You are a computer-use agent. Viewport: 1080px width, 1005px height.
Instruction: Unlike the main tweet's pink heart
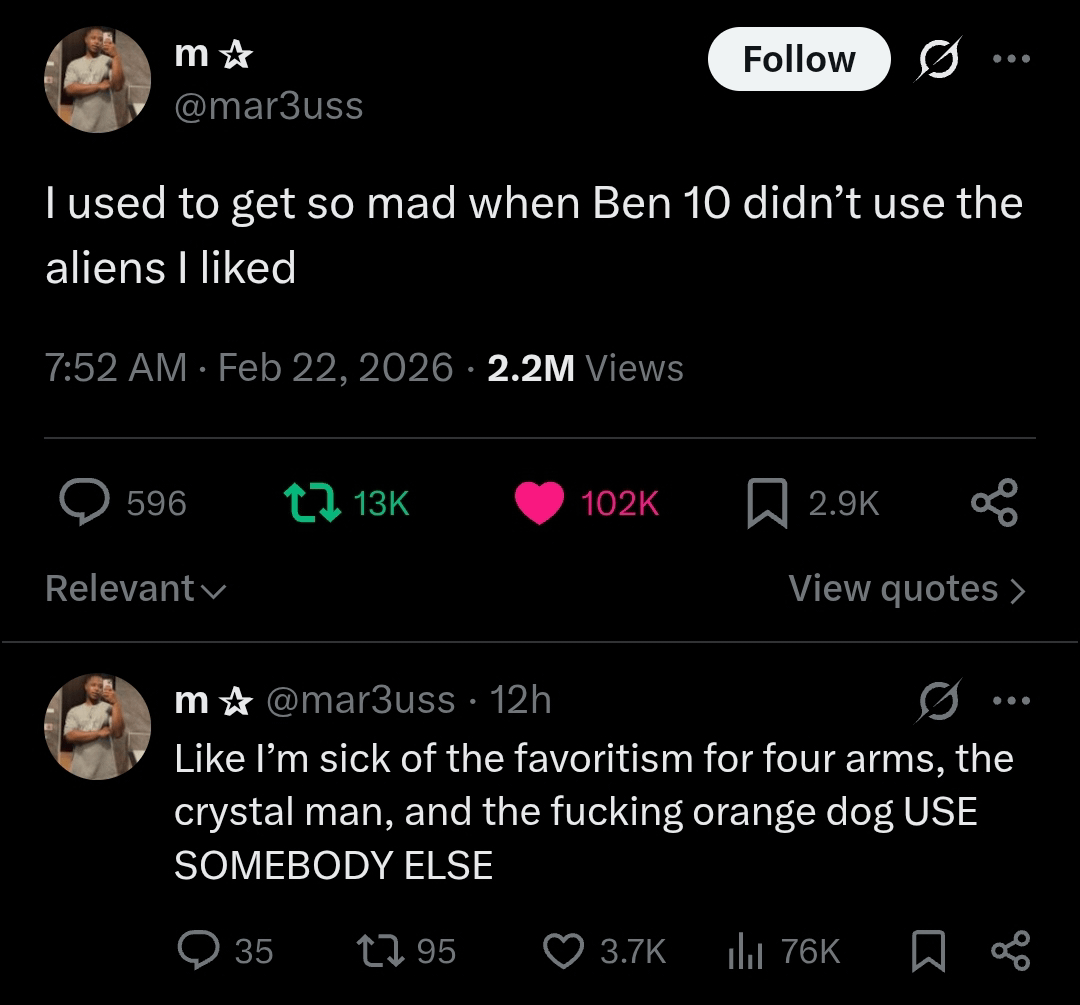click(539, 503)
